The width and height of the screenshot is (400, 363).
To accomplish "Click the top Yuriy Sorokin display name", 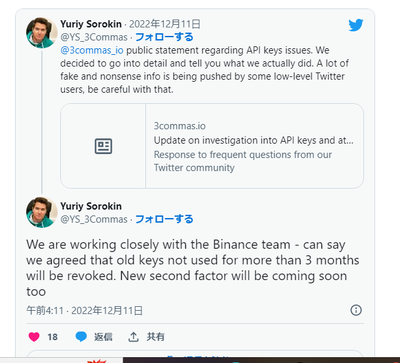I will click(x=91, y=24).
